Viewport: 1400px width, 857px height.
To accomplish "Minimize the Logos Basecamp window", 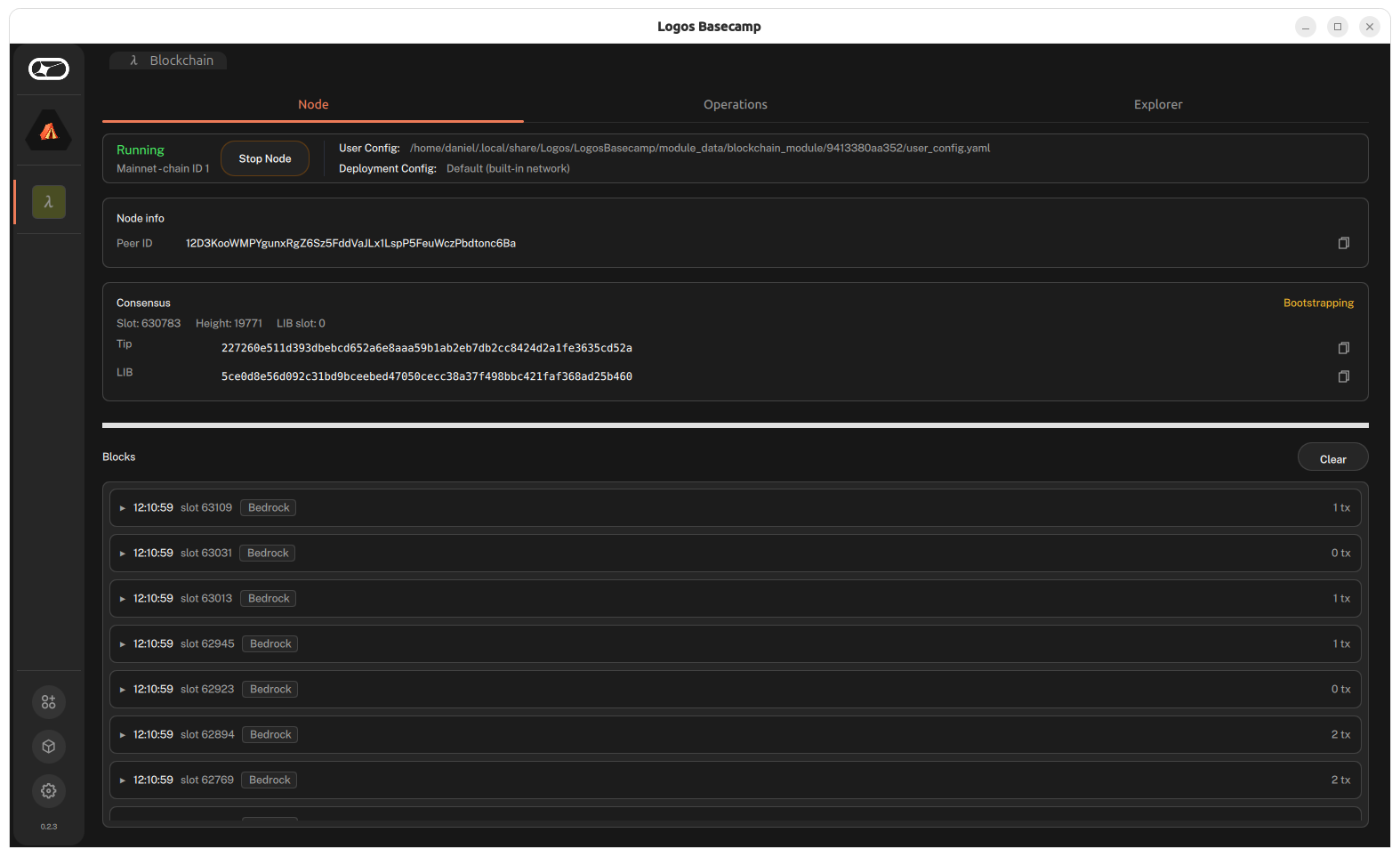I will [x=1306, y=27].
